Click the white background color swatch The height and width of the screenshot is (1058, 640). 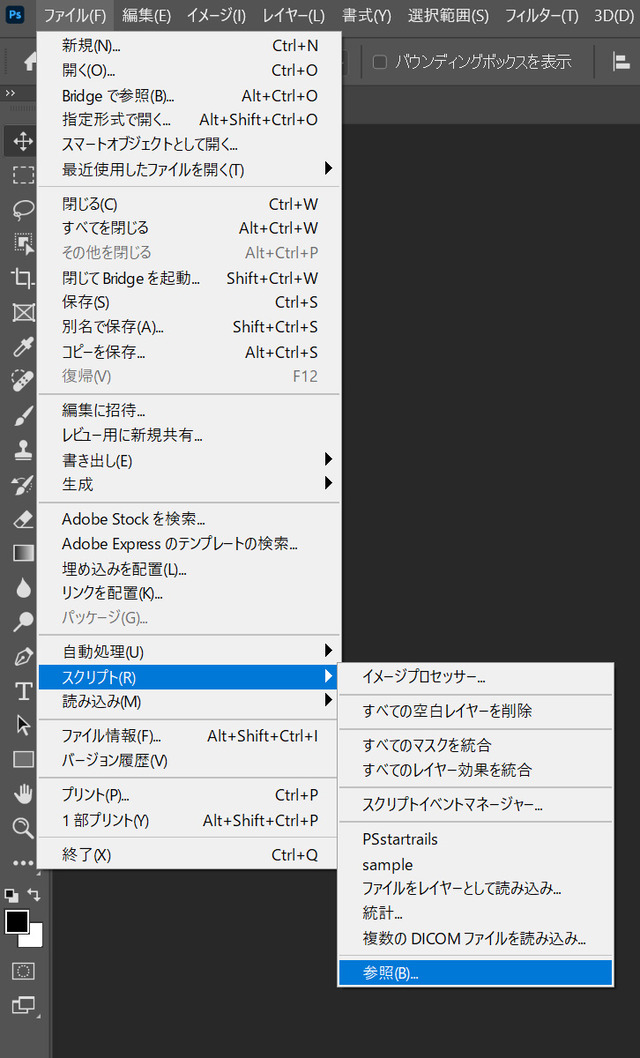coord(35,938)
